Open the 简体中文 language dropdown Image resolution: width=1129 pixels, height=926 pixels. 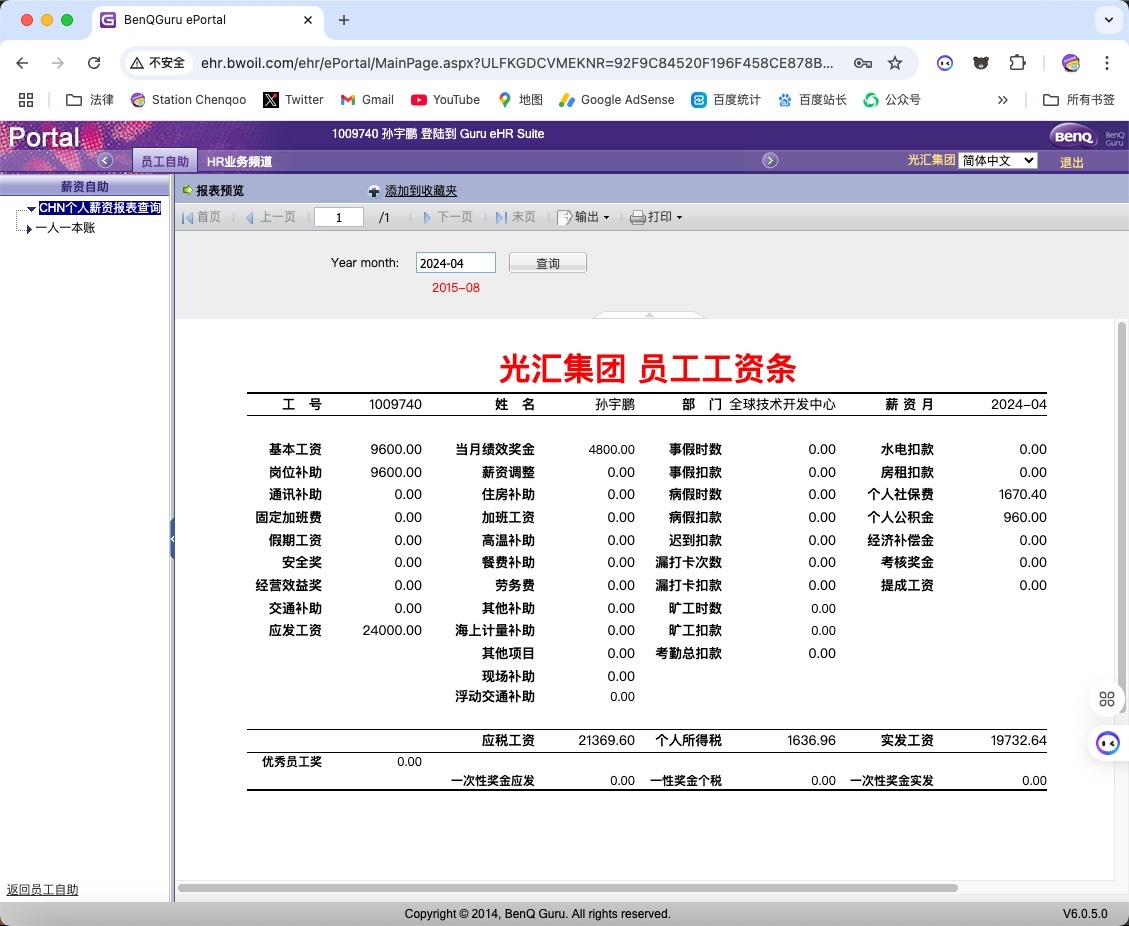tap(998, 161)
